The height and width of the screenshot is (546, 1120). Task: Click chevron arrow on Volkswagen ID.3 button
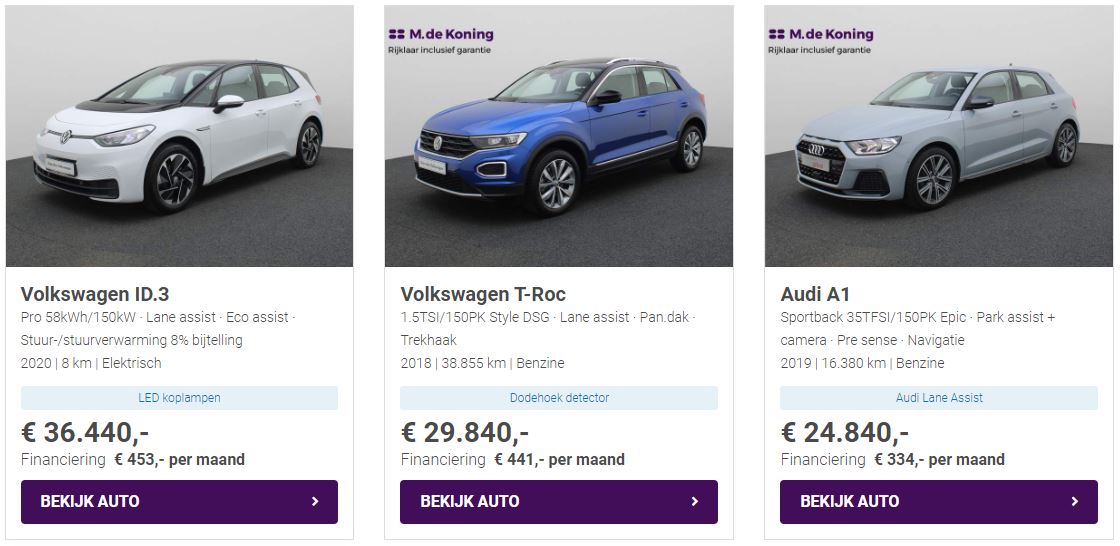(x=315, y=502)
